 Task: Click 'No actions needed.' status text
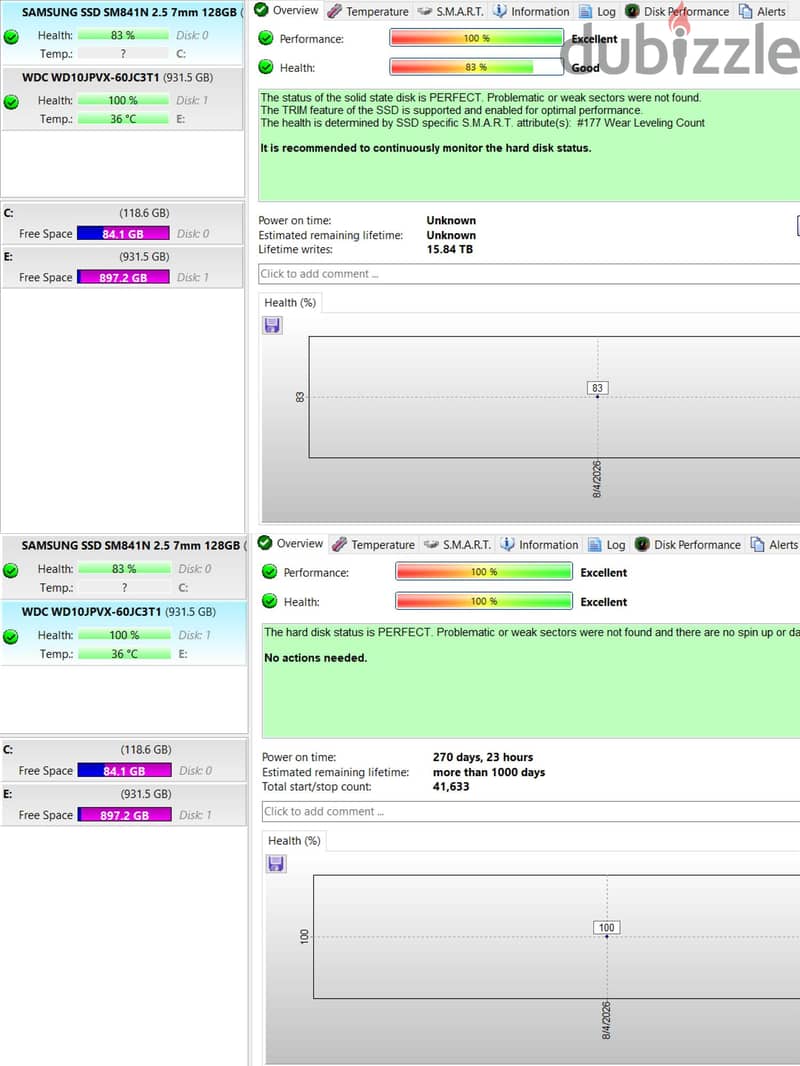pos(315,657)
